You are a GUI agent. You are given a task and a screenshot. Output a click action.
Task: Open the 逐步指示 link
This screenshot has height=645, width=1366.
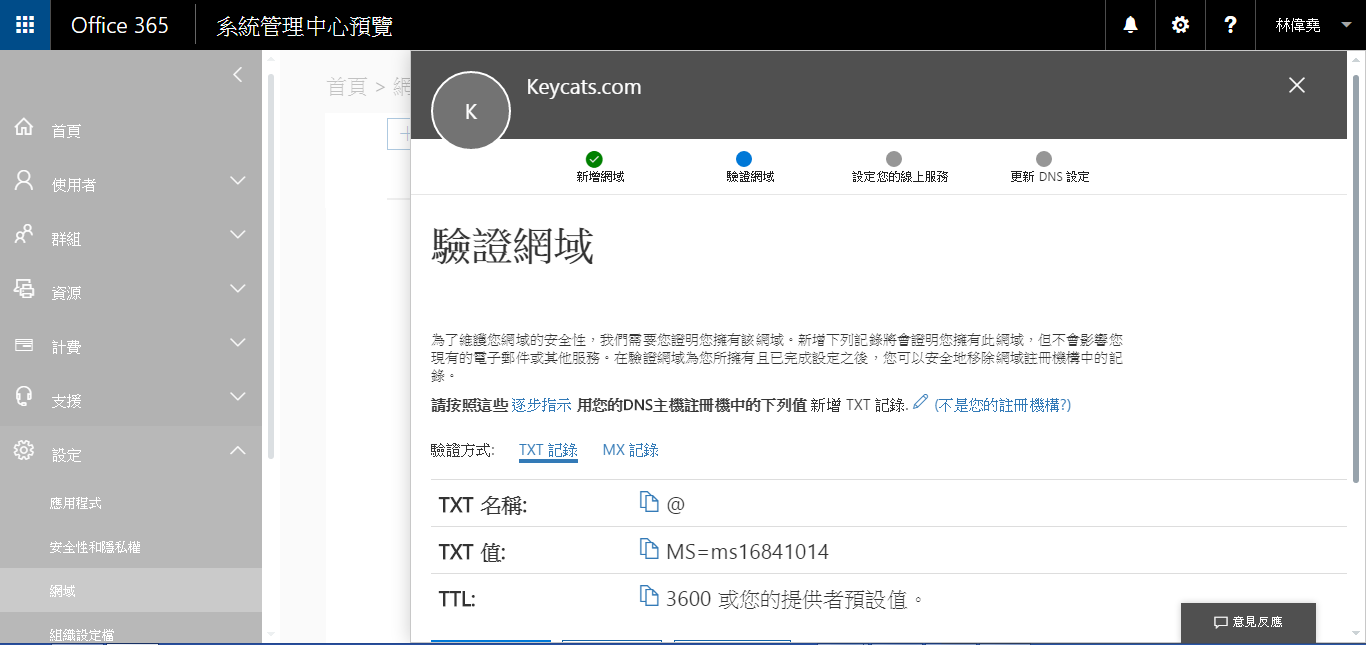(x=541, y=405)
